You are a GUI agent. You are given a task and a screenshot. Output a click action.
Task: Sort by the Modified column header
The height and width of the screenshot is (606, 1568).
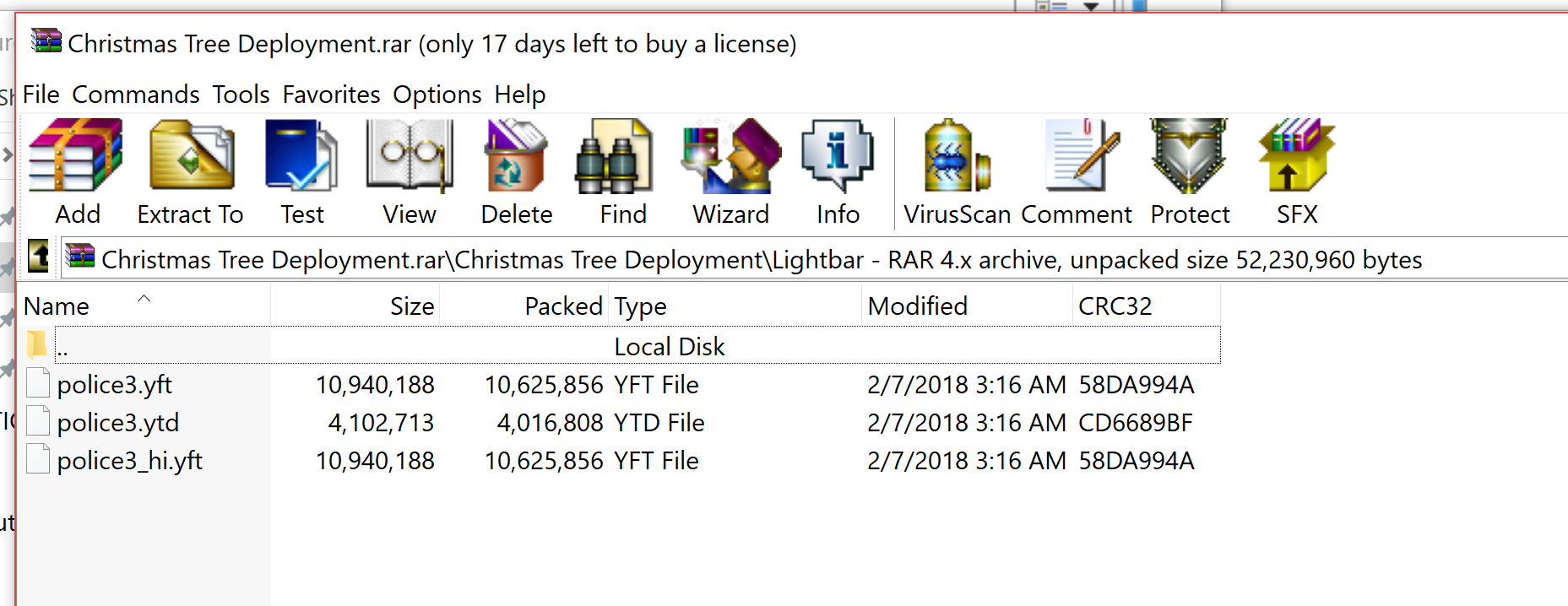tap(918, 306)
